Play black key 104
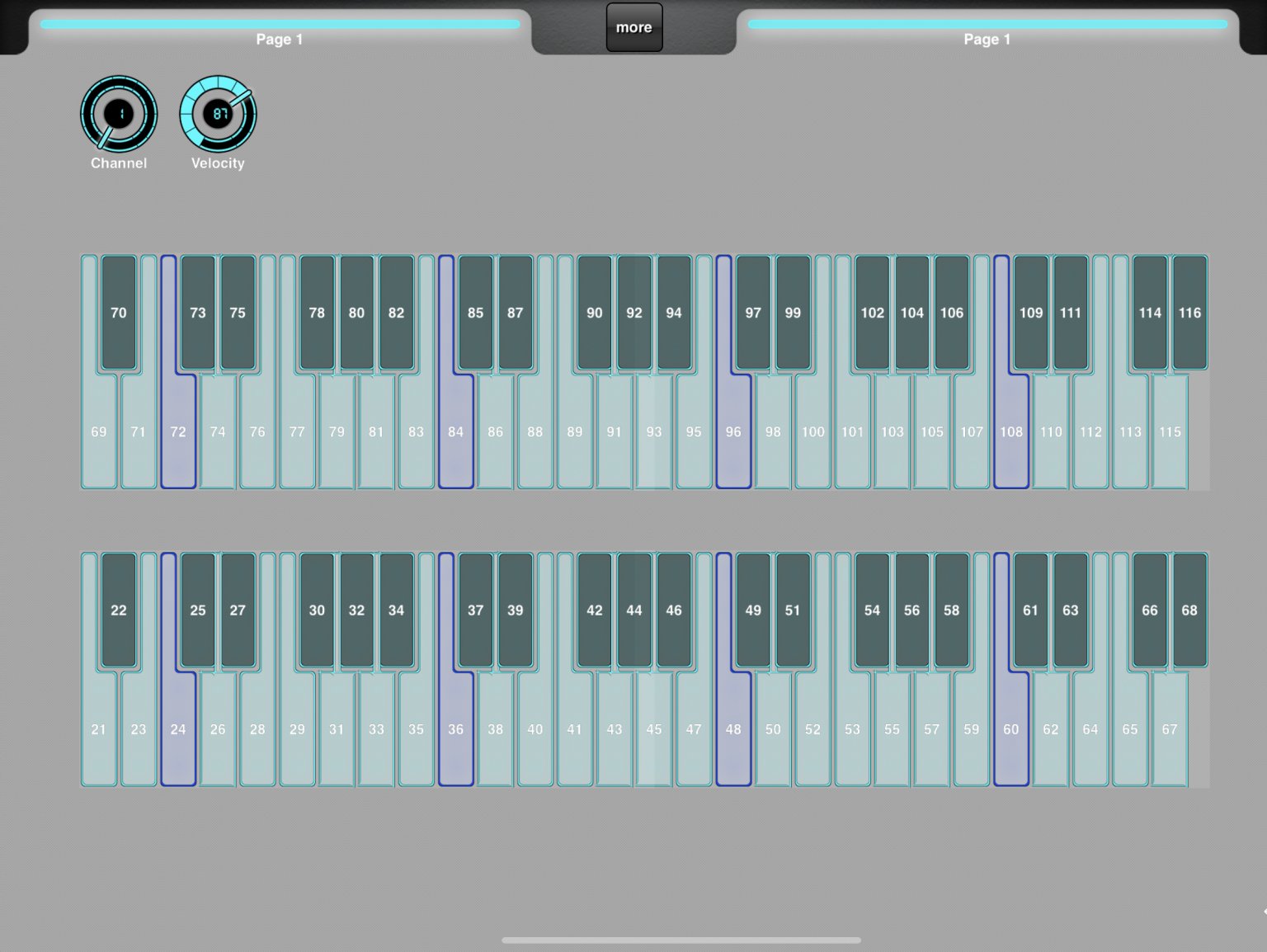 click(912, 312)
